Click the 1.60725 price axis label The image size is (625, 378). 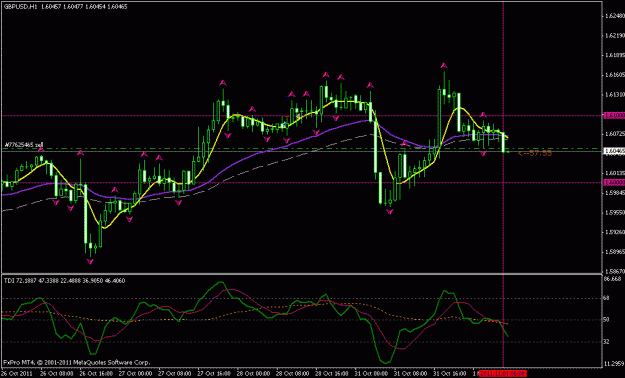coord(614,134)
